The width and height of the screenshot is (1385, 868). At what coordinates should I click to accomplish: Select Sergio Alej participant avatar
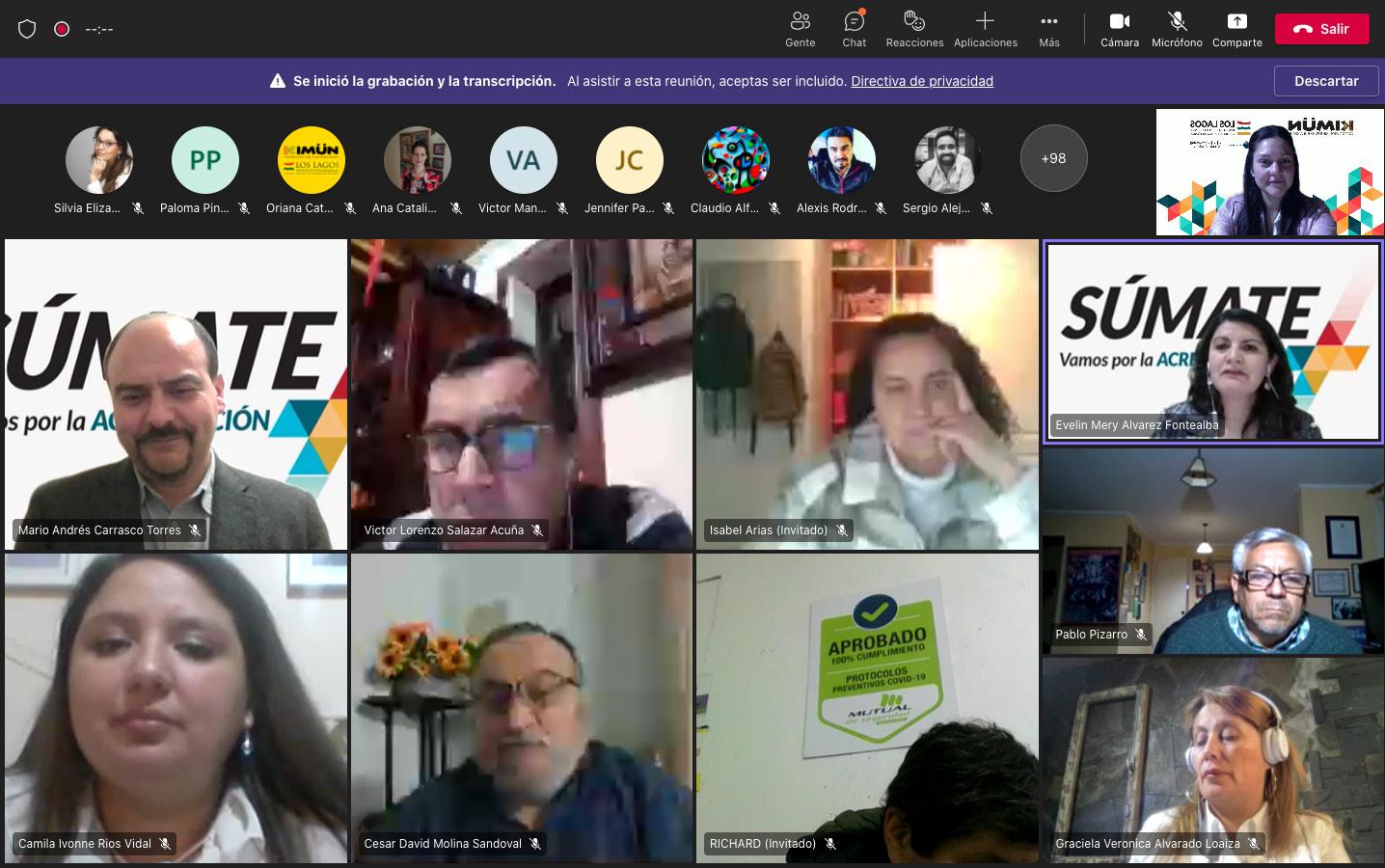coord(948,159)
